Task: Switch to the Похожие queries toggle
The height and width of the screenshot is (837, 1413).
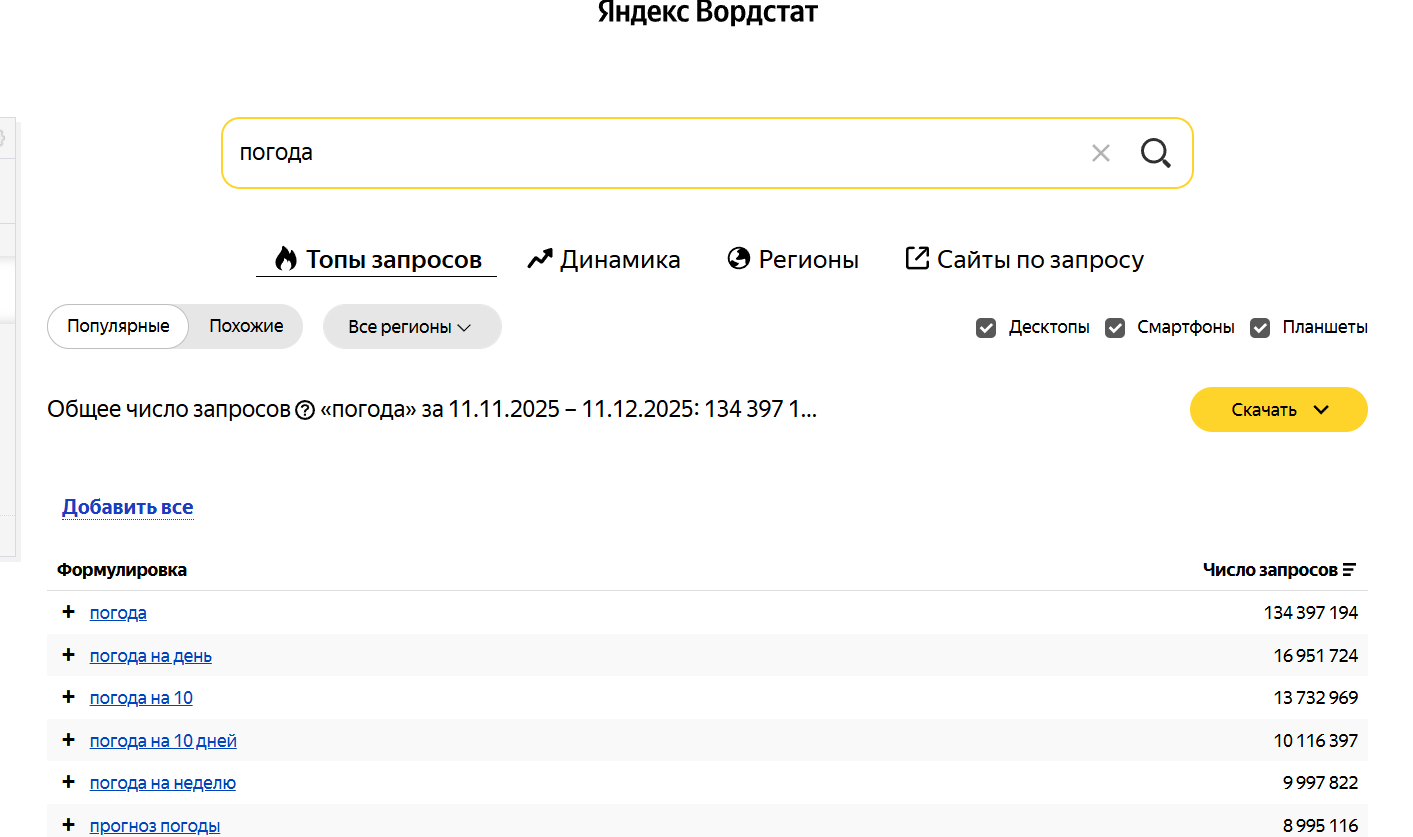Action: tap(246, 326)
